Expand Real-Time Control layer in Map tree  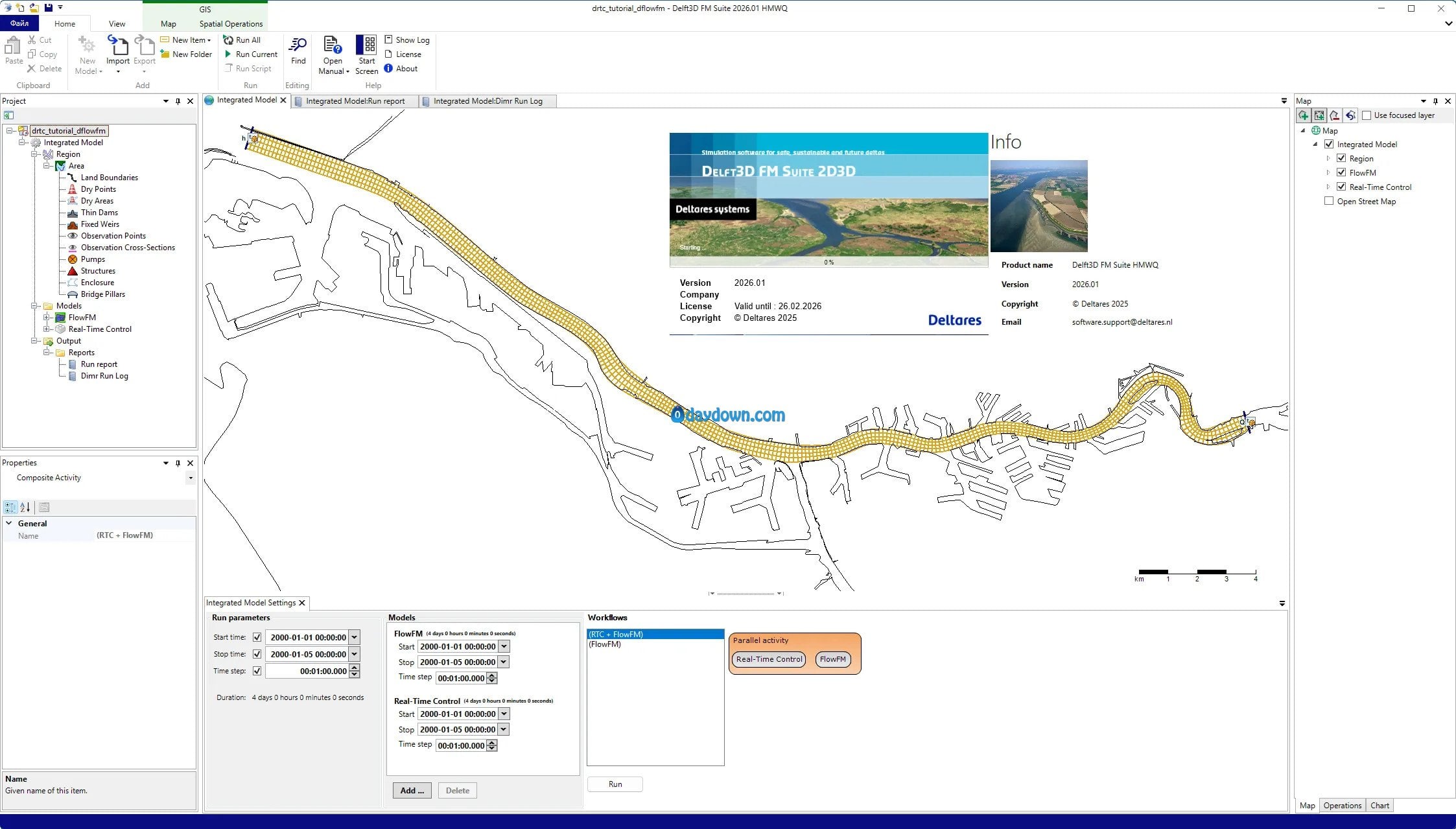[x=1328, y=187]
